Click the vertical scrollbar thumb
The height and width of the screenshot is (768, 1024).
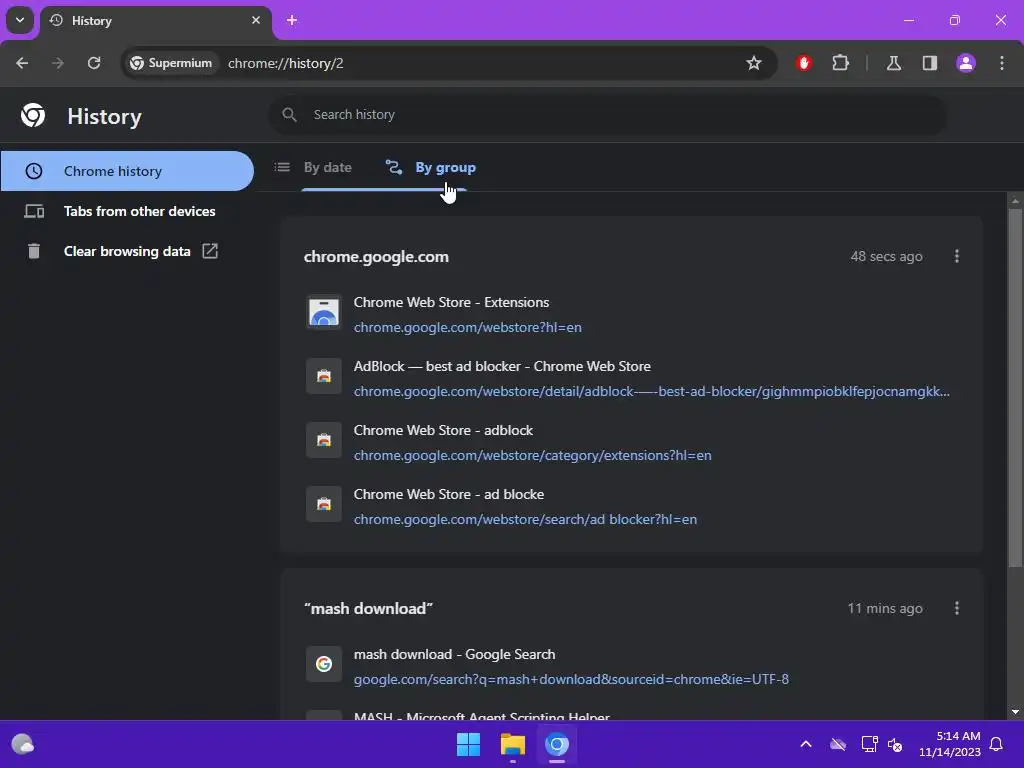(x=1015, y=387)
